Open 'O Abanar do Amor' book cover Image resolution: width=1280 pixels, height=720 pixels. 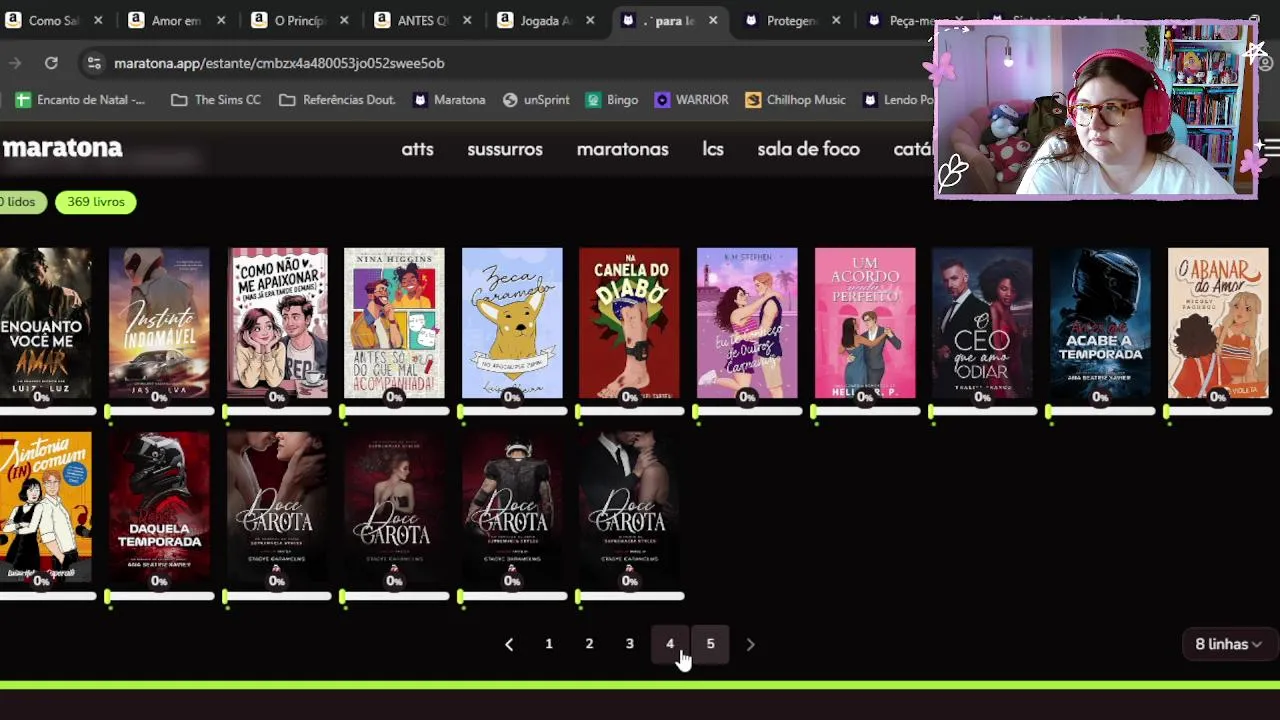click(1218, 323)
